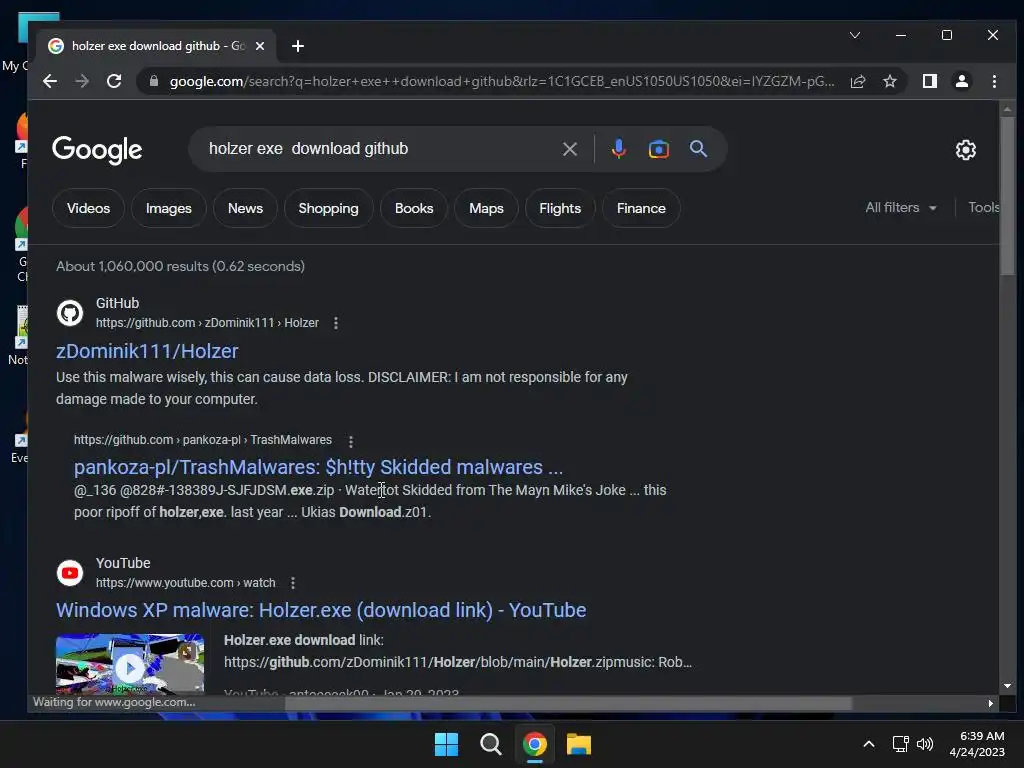The image size is (1024, 768).
Task: Open File Explorer from taskbar
Action: (x=579, y=744)
